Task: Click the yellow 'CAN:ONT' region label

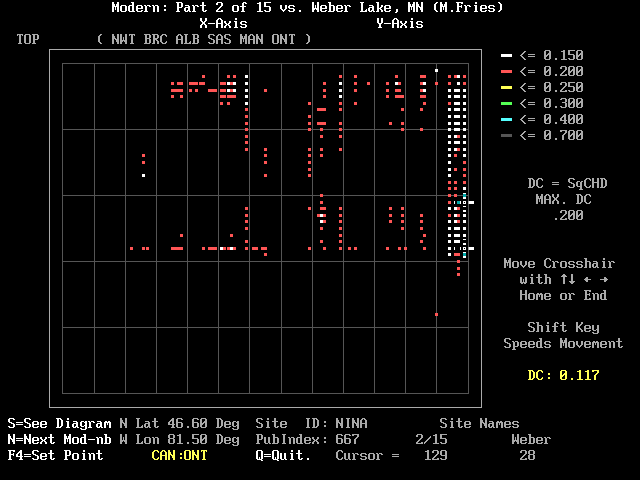Action: coord(179,456)
